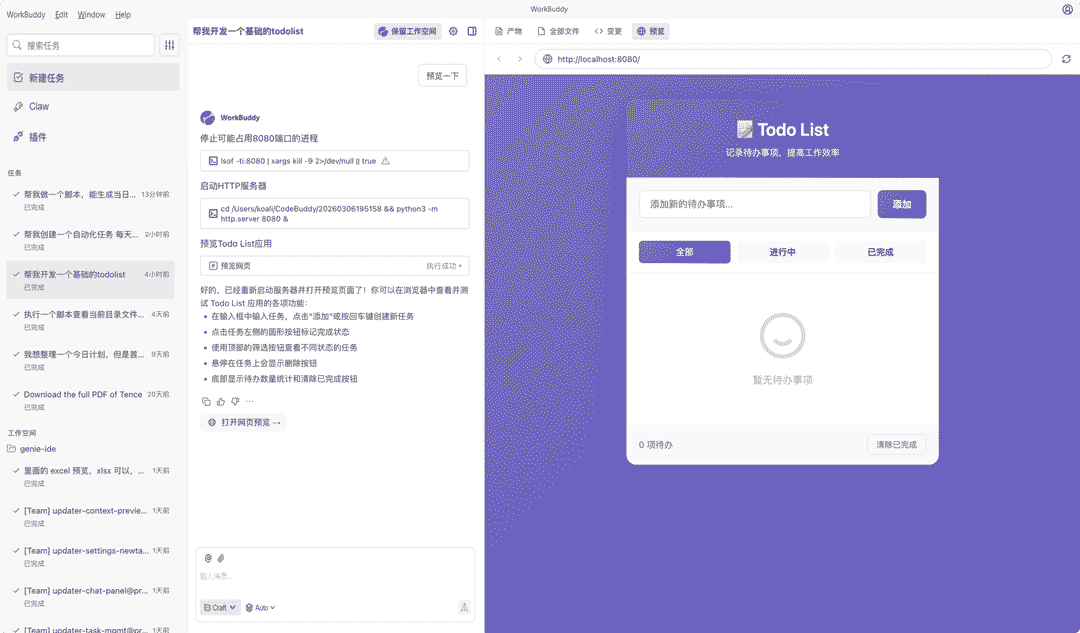Click the attachment paperclip icon
1080x633 pixels.
click(x=221, y=557)
